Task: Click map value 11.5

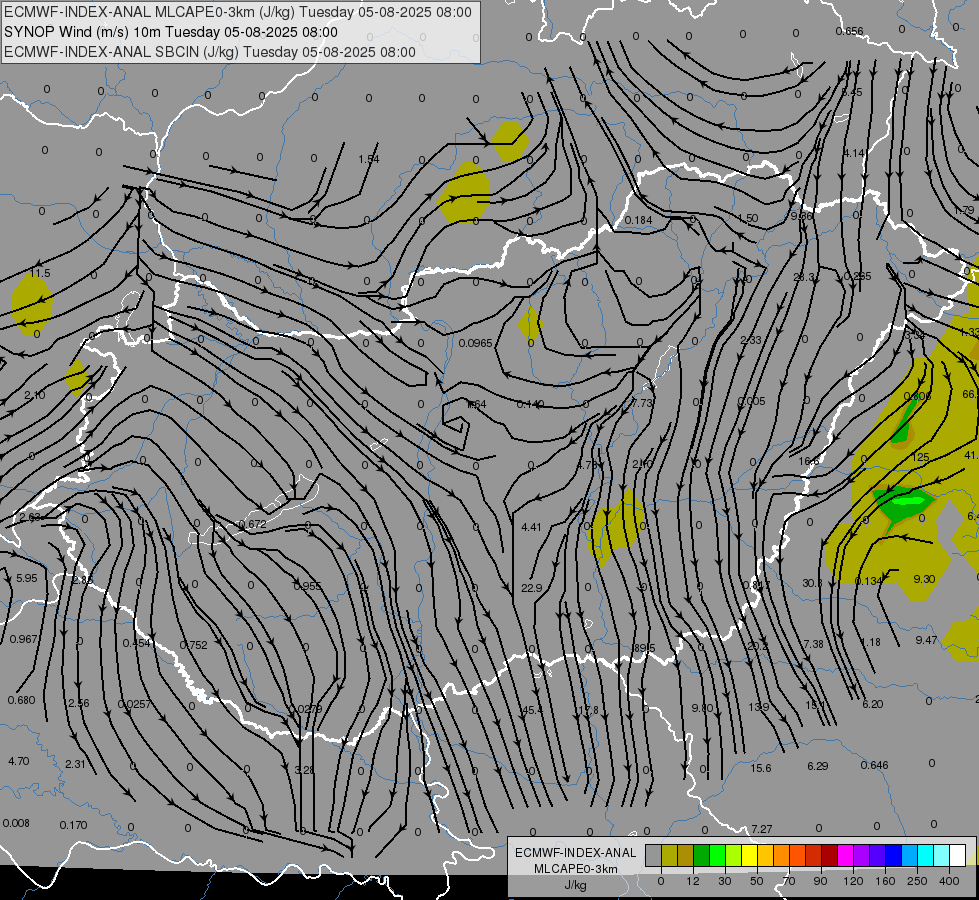Action: tap(40, 273)
